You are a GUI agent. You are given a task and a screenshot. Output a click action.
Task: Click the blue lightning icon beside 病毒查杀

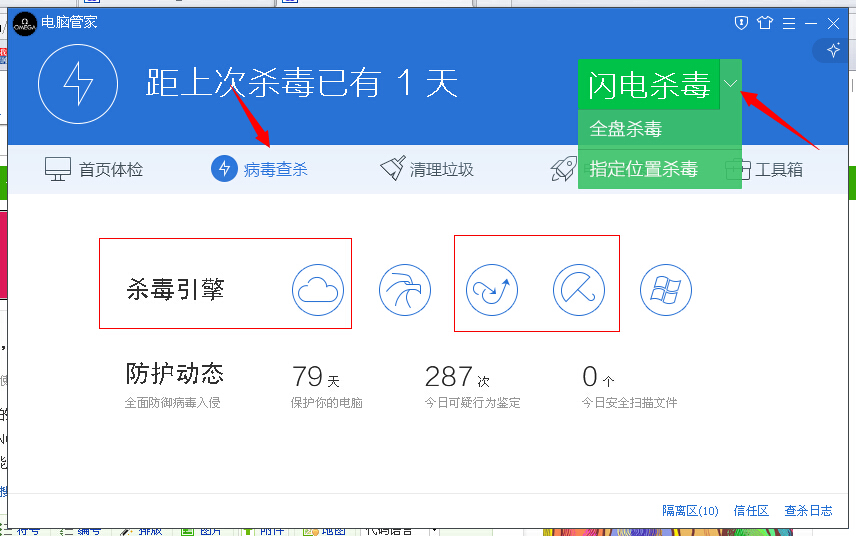pos(224,169)
